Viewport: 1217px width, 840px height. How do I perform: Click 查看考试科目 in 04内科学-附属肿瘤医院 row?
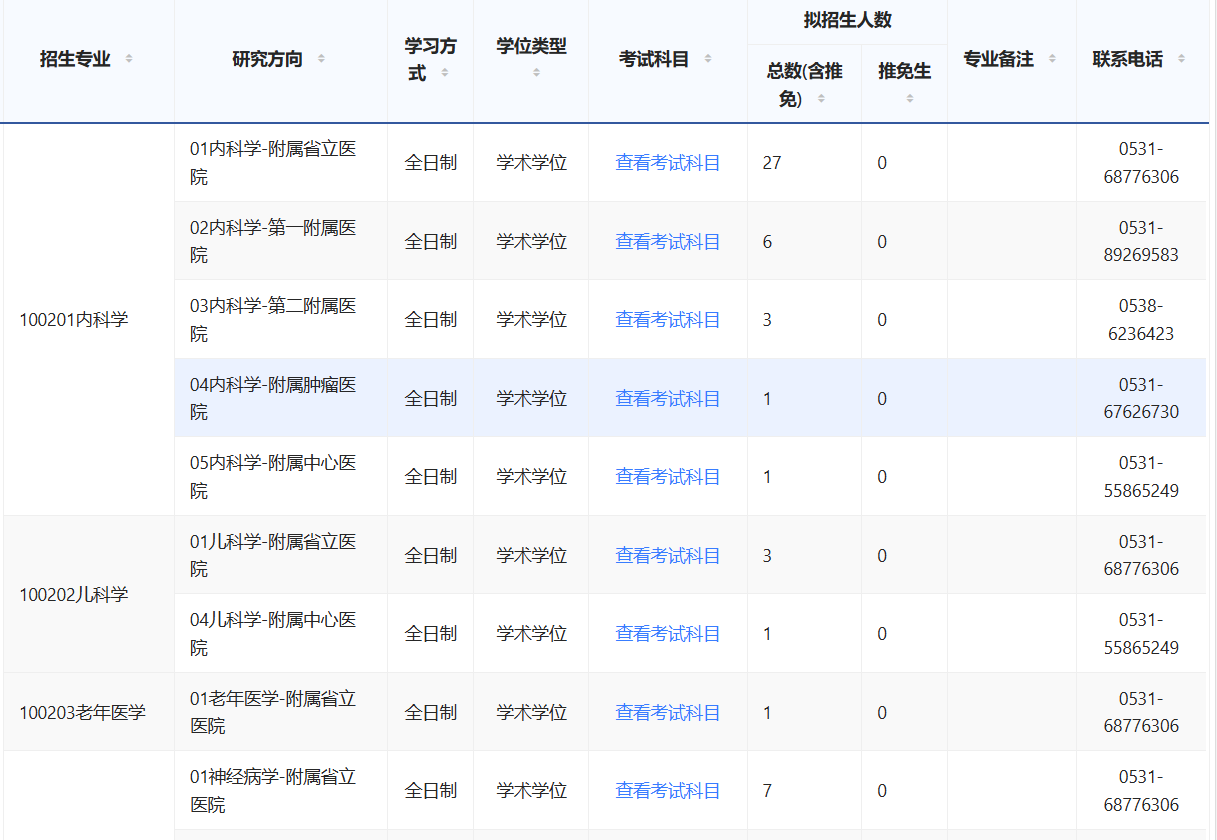(x=667, y=398)
